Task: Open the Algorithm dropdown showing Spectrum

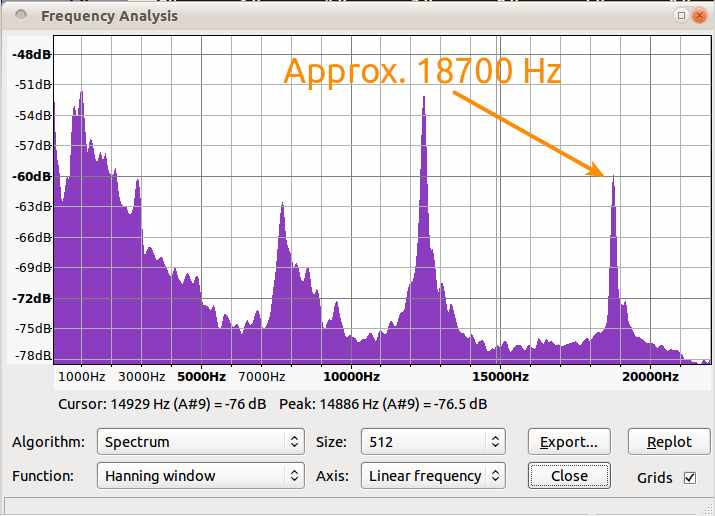Action: pos(201,441)
